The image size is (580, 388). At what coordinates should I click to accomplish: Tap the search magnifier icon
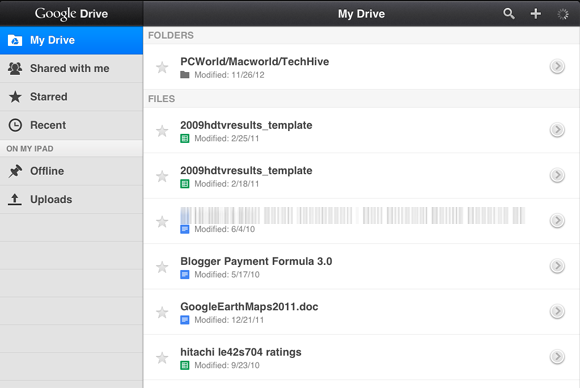coord(509,14)
